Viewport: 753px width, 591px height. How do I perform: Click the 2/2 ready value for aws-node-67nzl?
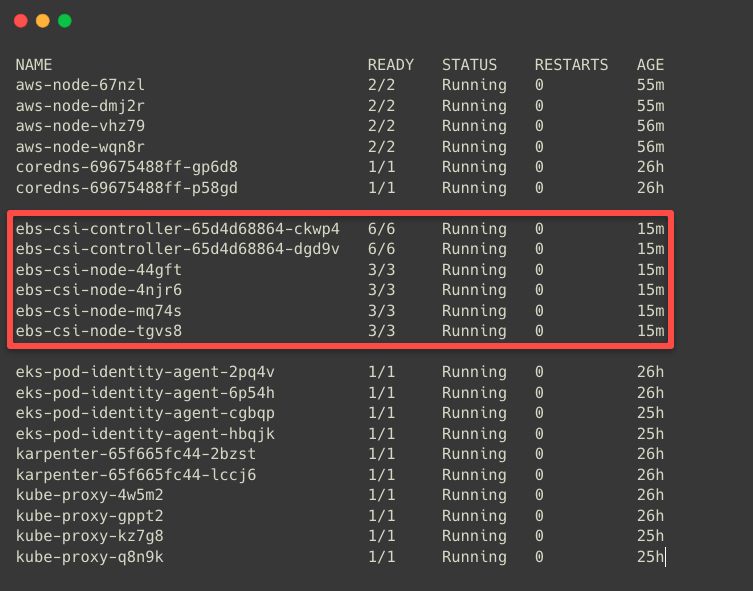pyautogui.click(x=381, y=85)
